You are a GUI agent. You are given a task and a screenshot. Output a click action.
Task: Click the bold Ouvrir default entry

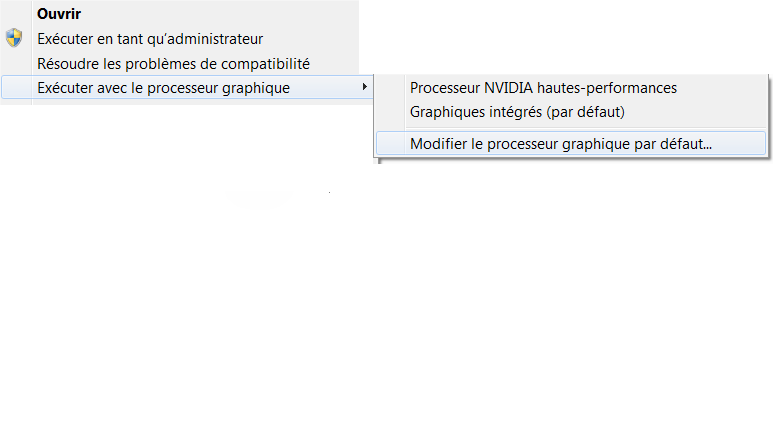59,14
